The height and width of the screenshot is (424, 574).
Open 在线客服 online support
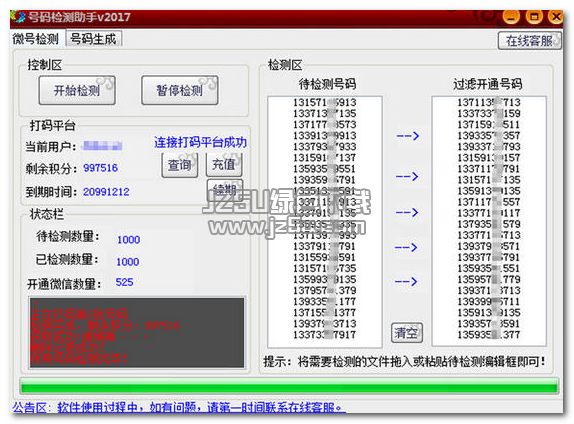click(x=529, y=41)
